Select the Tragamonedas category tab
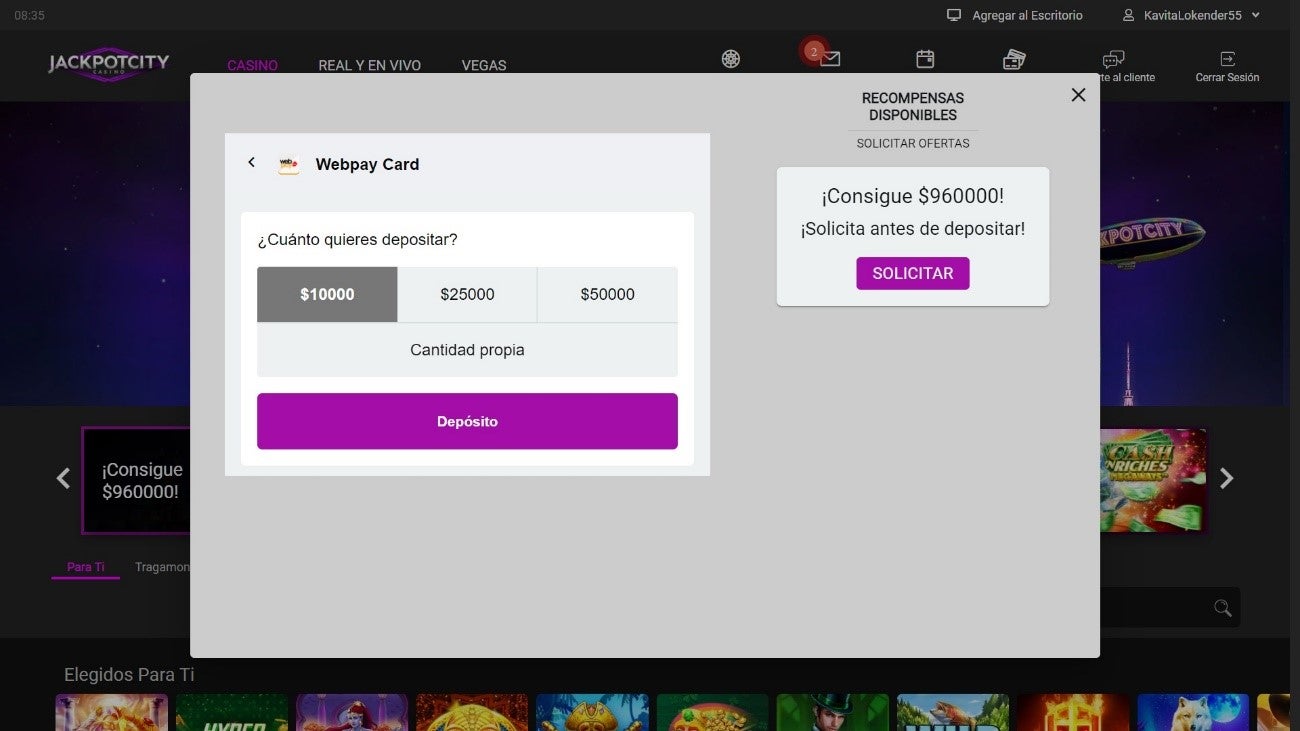1300x731 pixels. pyautogui.click(x=162, y=567)
